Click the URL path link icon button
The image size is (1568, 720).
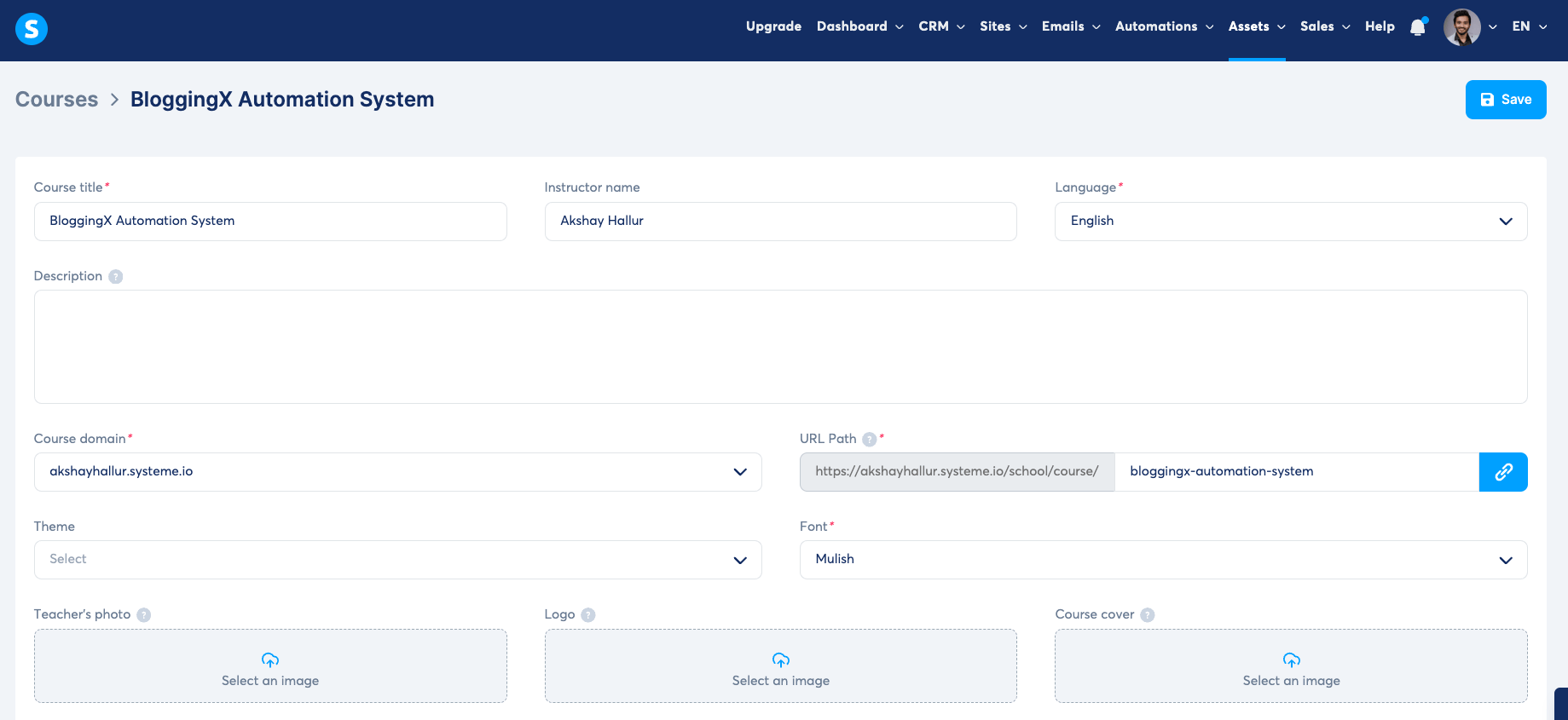point(1502,472)
